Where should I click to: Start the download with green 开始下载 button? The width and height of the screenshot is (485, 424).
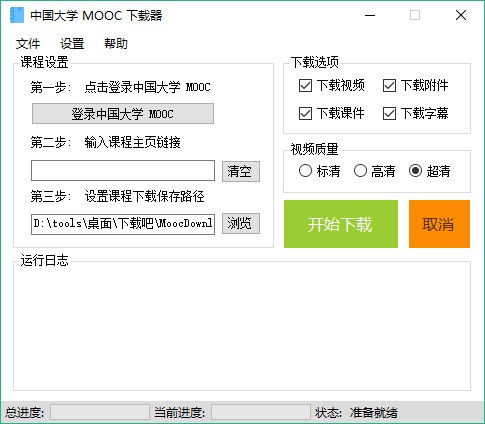(x=341, y=224)
